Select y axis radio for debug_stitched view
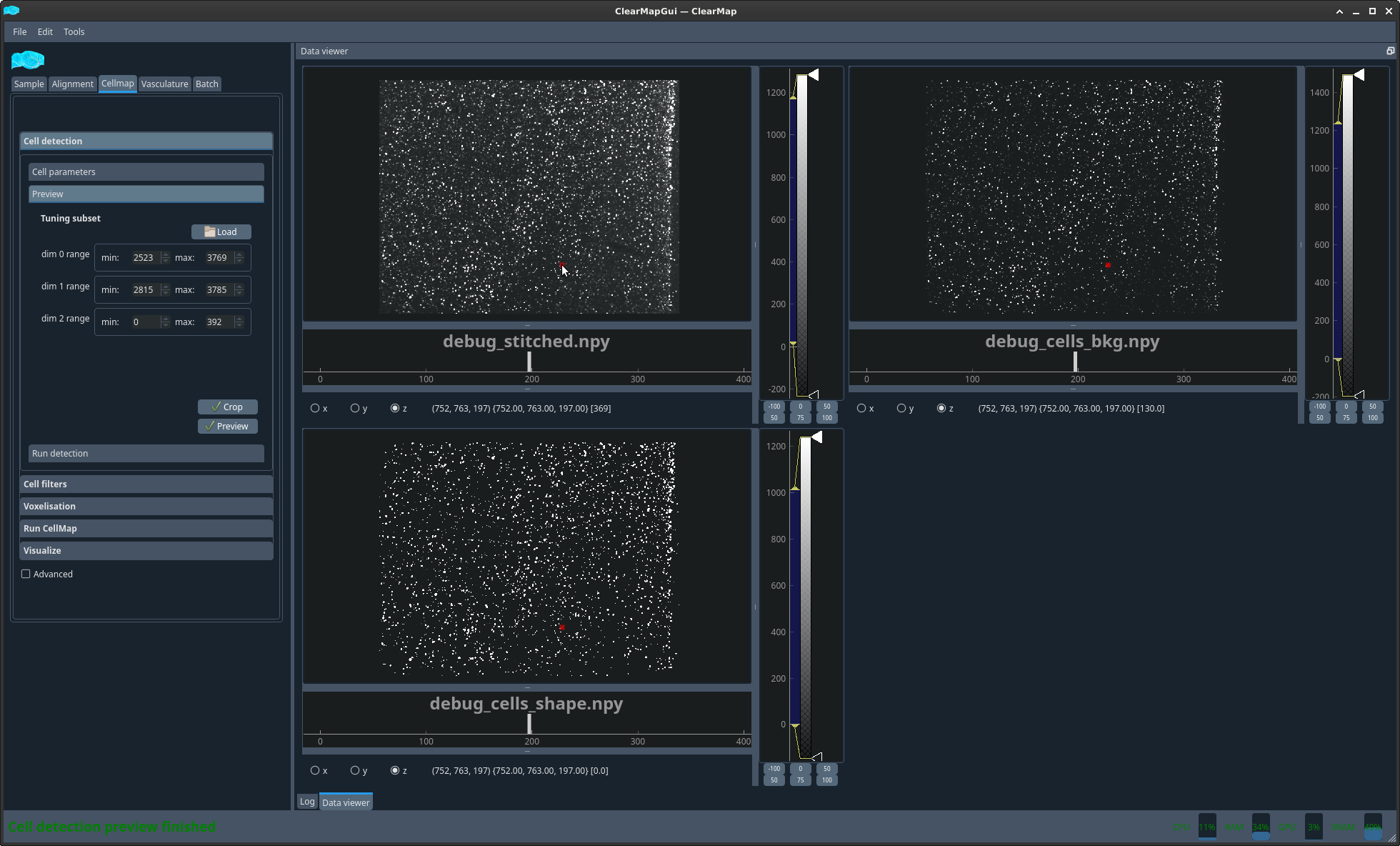This screenshot has height=846, width=1400. [x=355, y=408]
